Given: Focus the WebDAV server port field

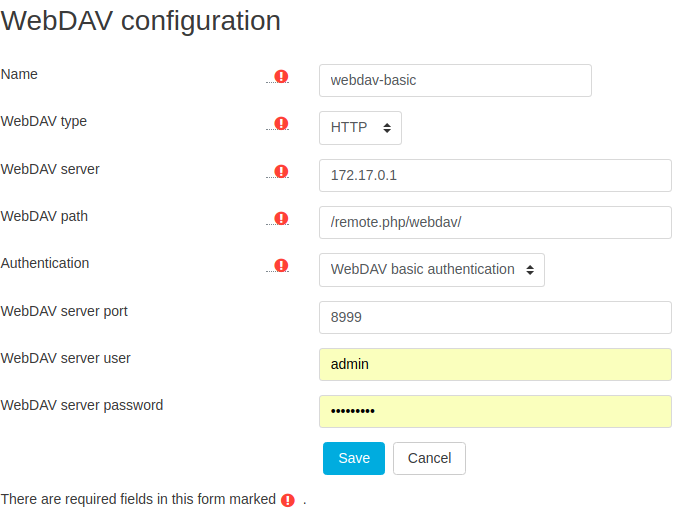Looking at the screenshot, I should tap(495, 317).
